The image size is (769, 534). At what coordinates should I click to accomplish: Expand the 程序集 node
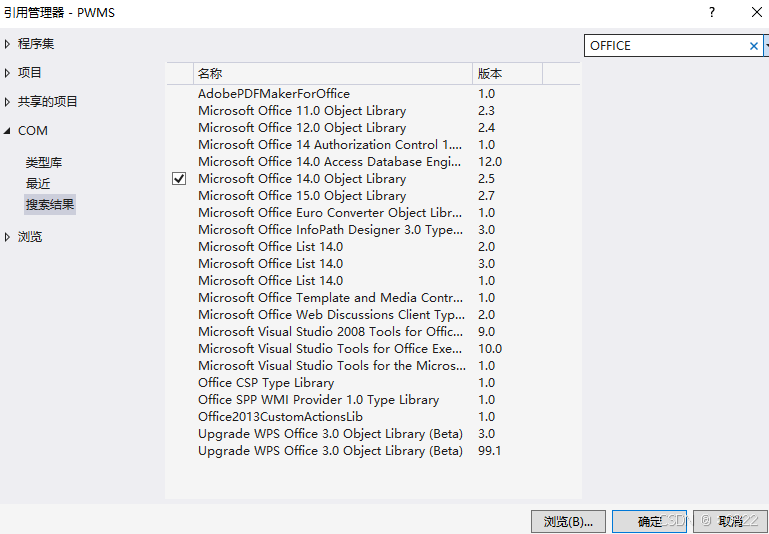[7, 44]
